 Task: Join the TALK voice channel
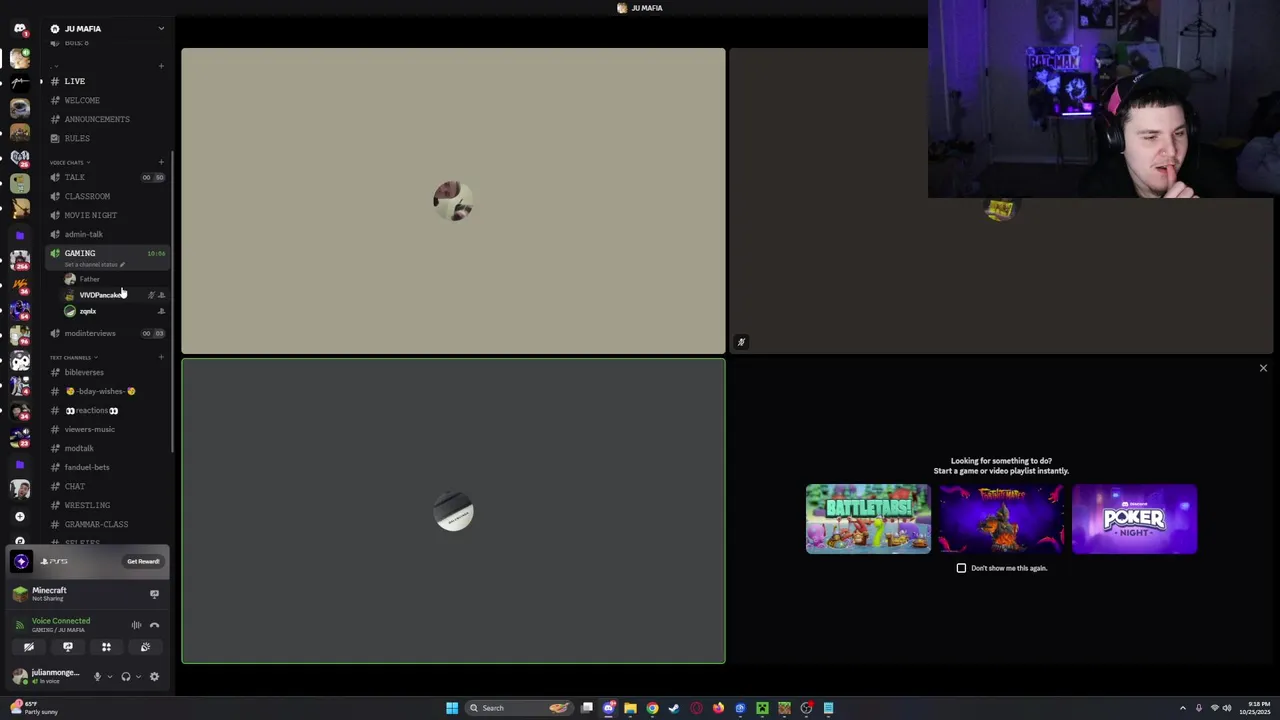[x=105, y=177]
